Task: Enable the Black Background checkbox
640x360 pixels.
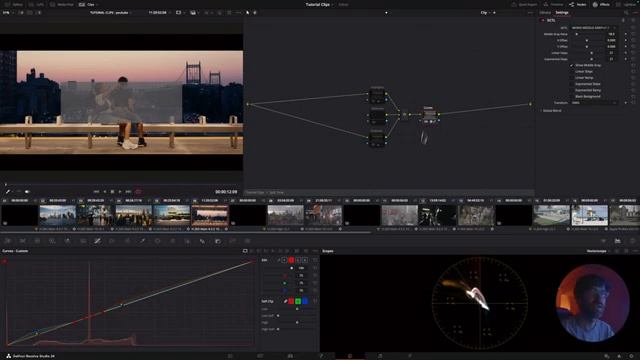Action: [x=572, y=96]
